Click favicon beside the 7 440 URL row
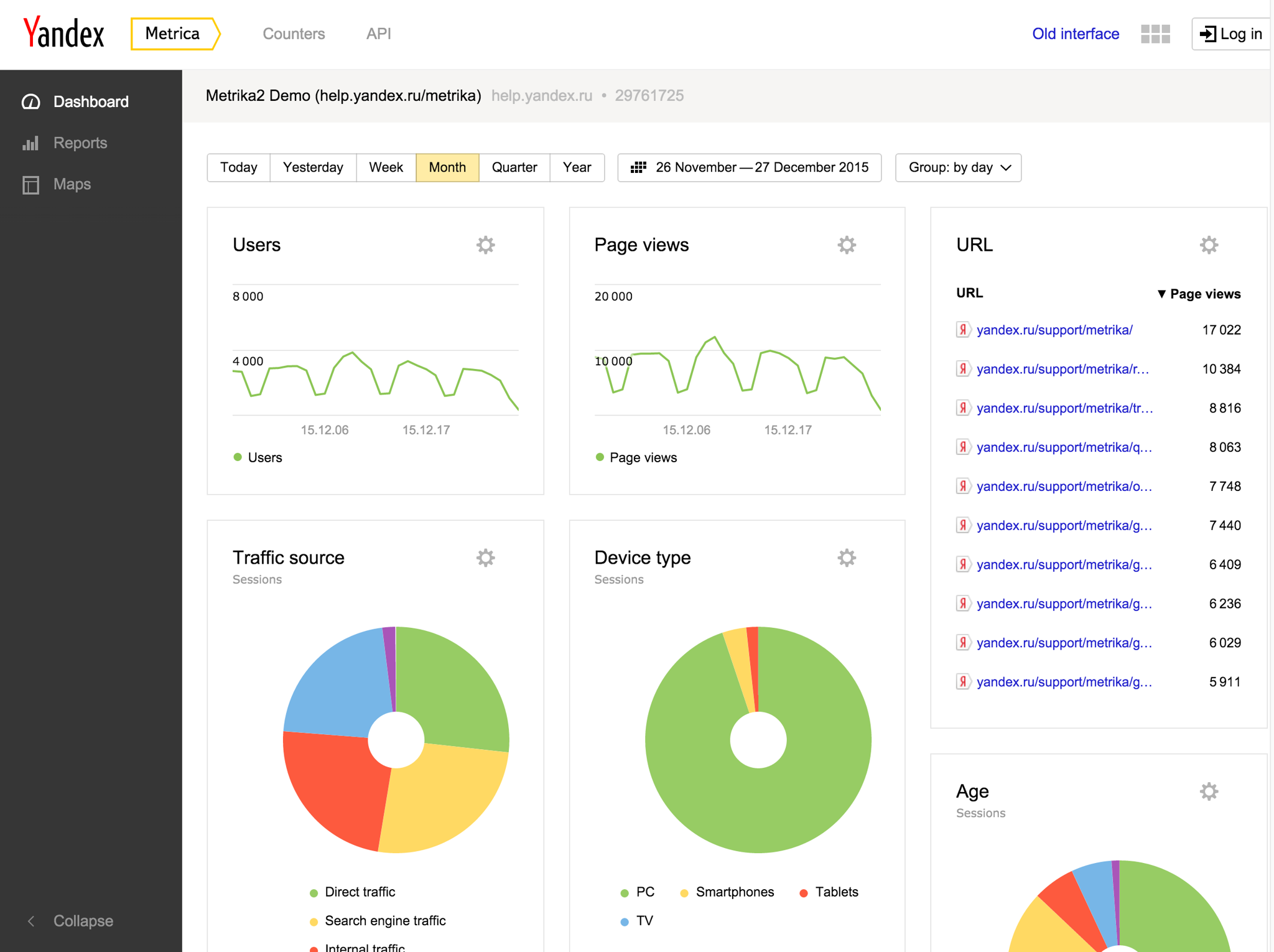 click(963, 525)
